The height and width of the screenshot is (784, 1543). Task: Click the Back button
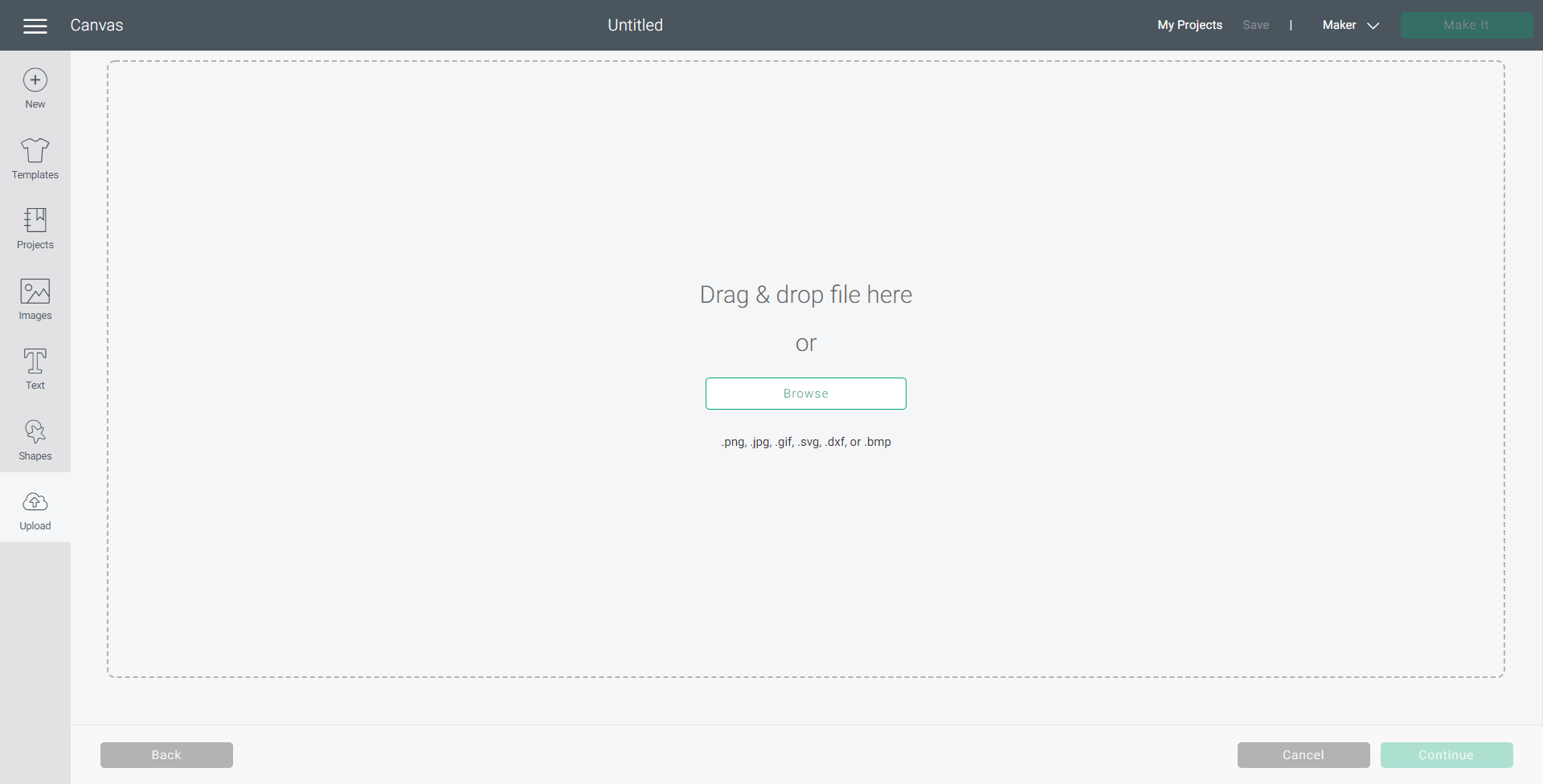click(x=166, y=754)
